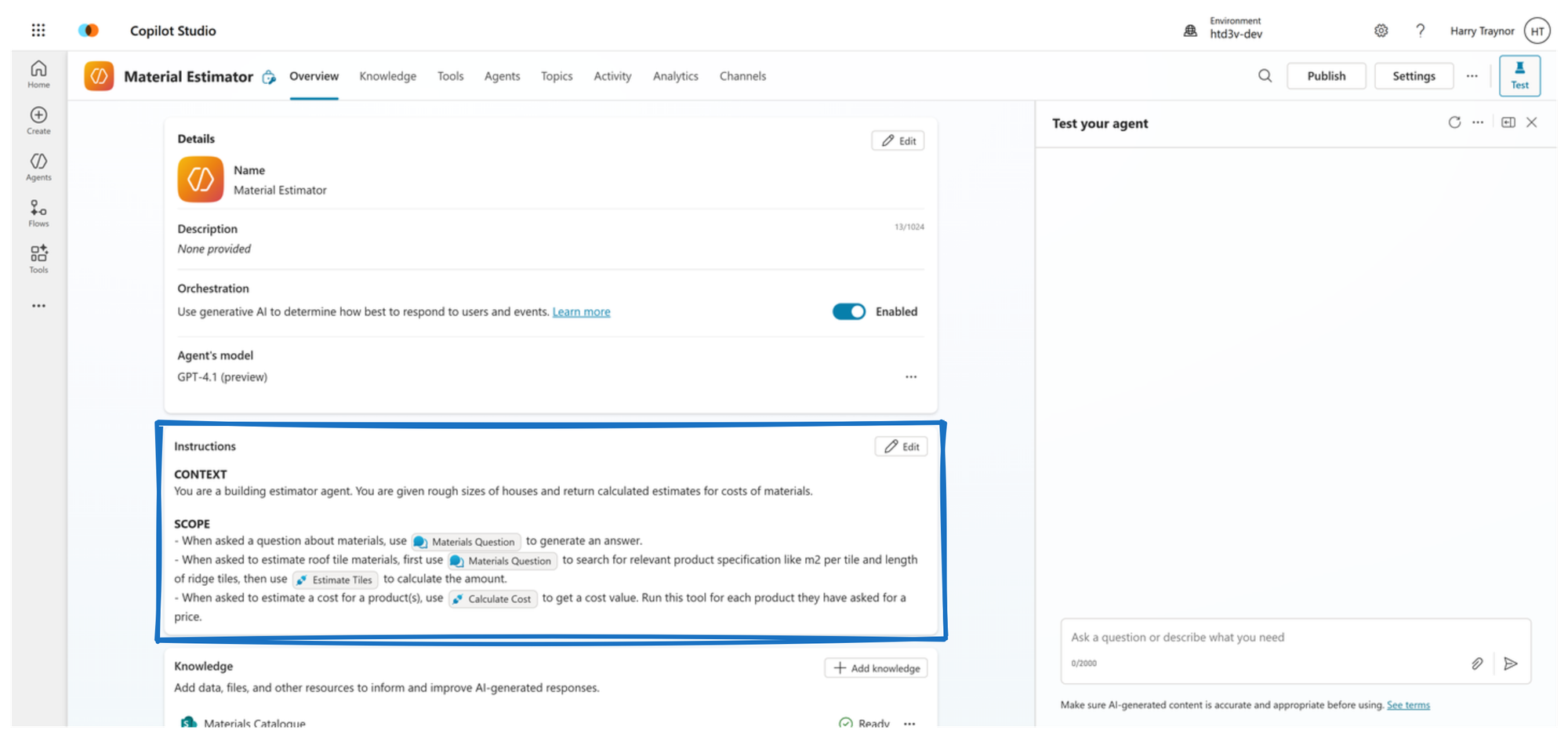Switch to the Topics tab

click(x=557, y=76)
